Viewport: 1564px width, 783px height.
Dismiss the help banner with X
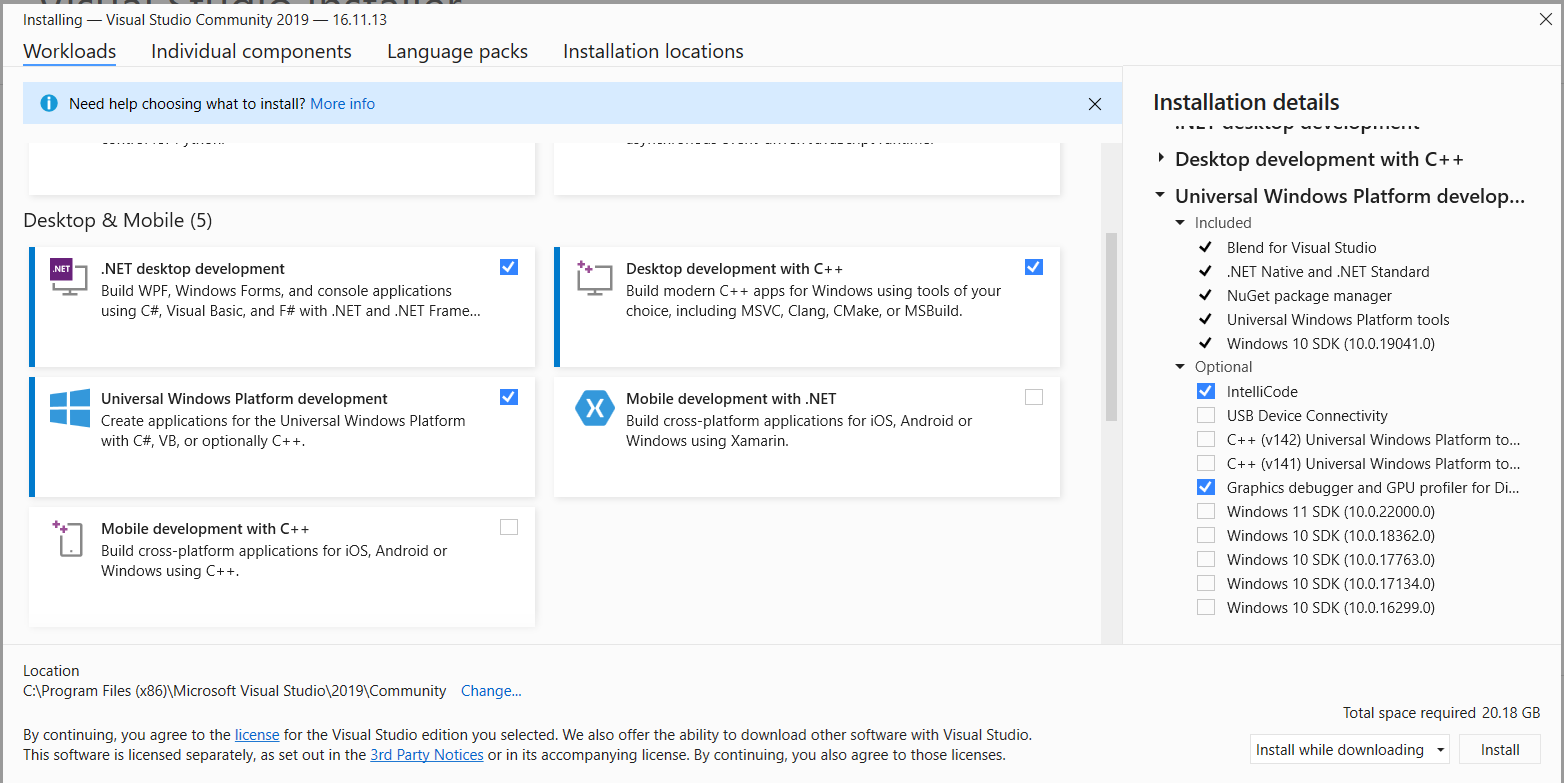click(x=1095, y=104)
